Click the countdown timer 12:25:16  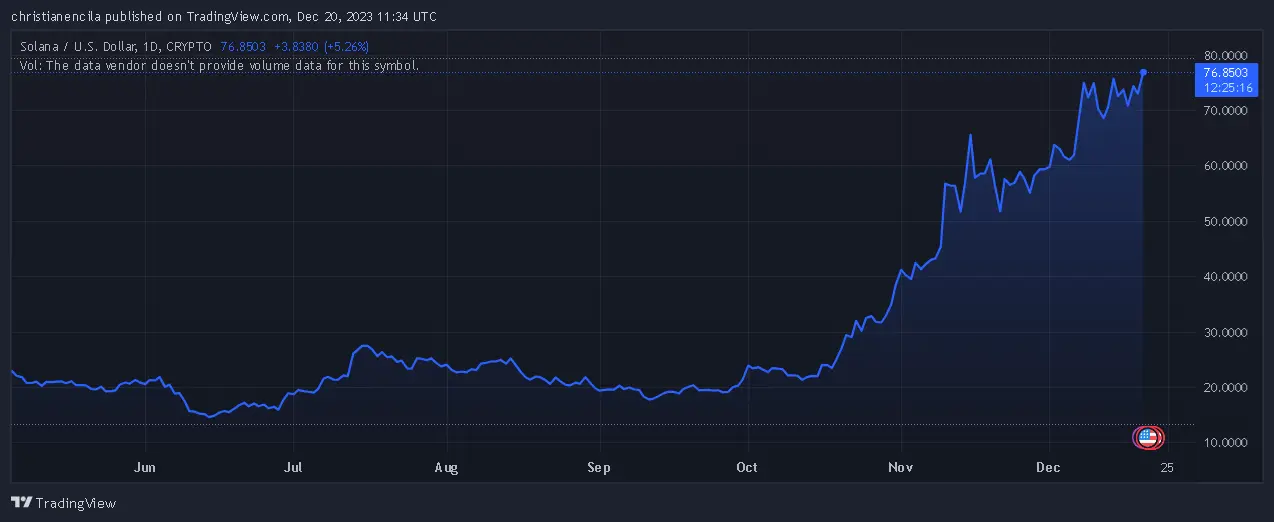[x=1228, y=88]
